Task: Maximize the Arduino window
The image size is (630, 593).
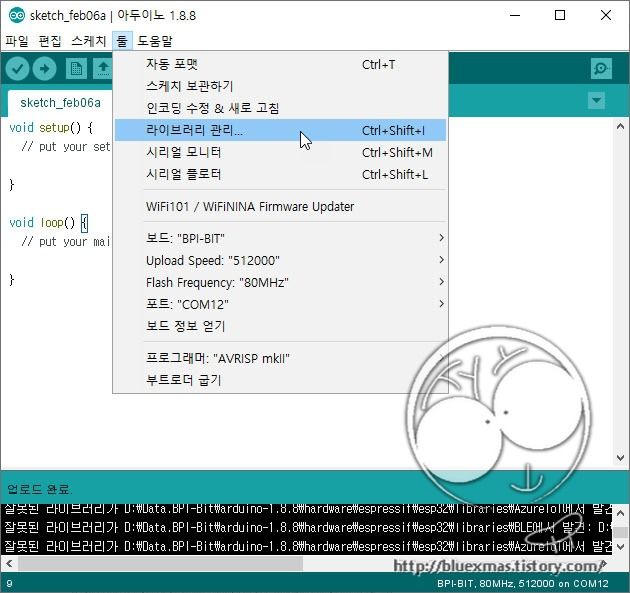Action: point(560,15)
